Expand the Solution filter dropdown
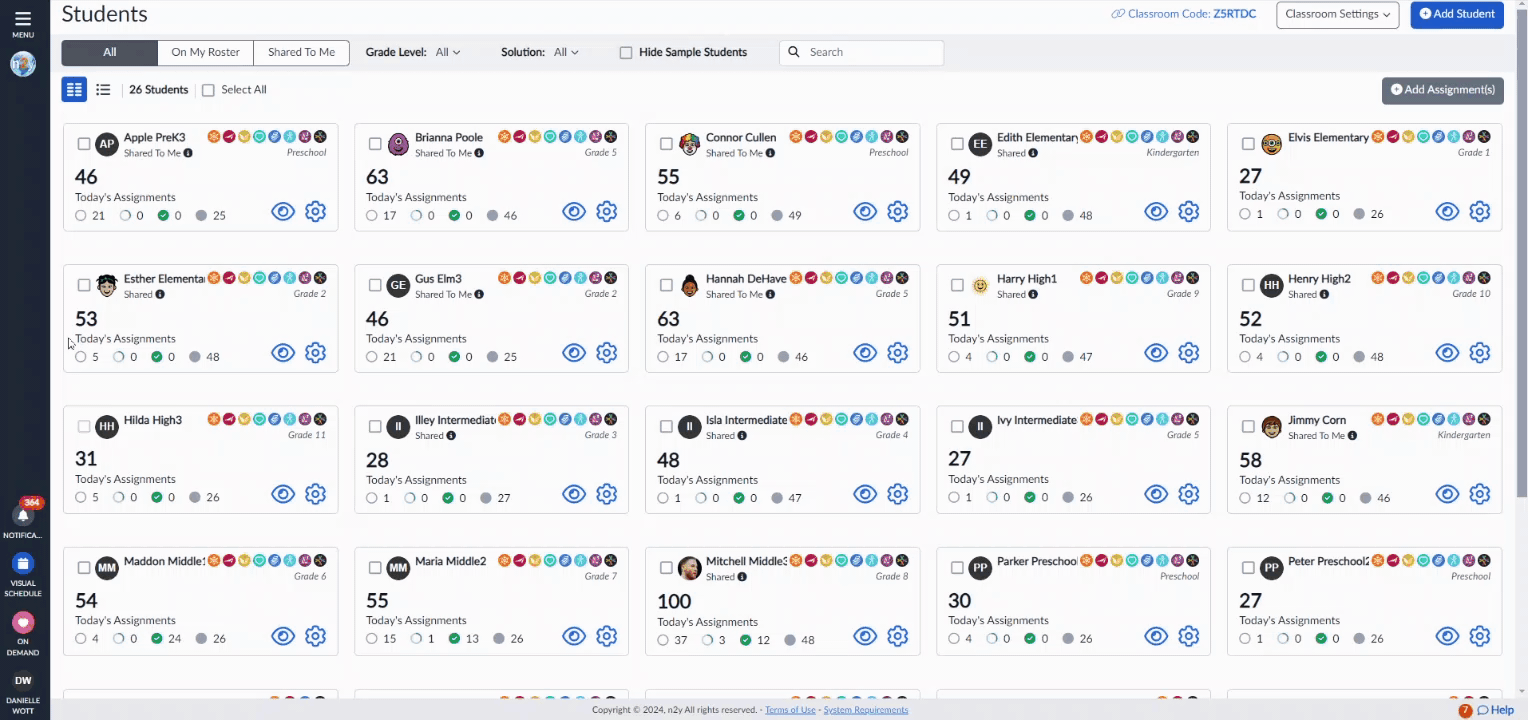The image size is (1528, 720). pos(566,52)
